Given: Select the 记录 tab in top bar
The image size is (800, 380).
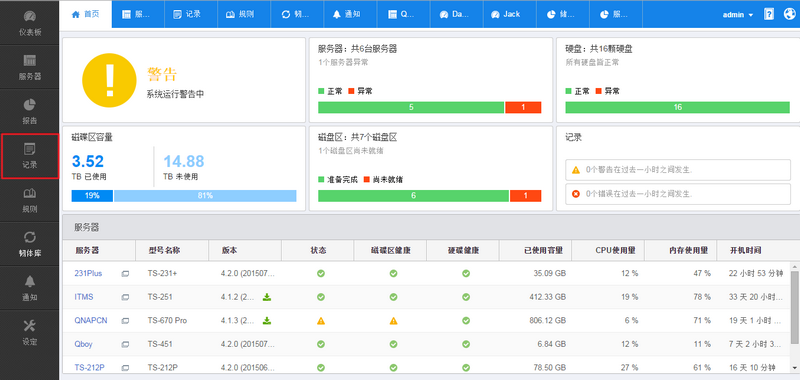Looking at the screenshot, I should coord(191,14).
